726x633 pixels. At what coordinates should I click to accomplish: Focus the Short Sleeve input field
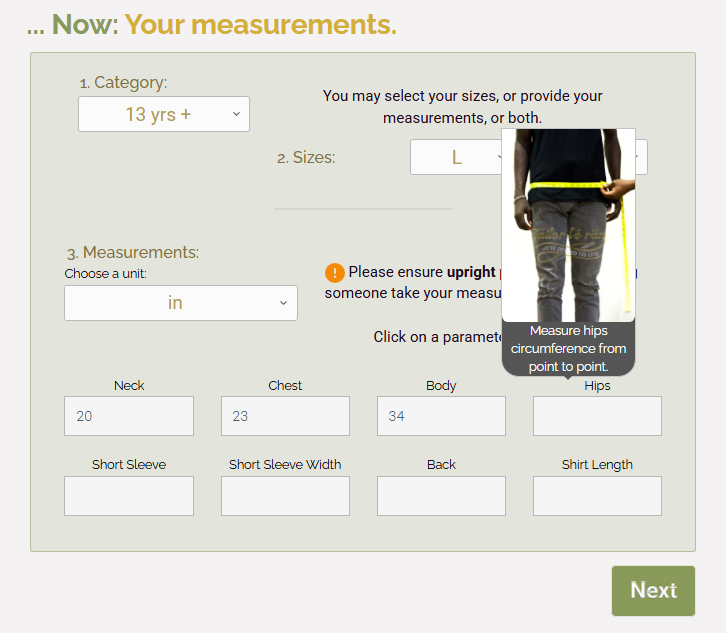click(129, 496)
